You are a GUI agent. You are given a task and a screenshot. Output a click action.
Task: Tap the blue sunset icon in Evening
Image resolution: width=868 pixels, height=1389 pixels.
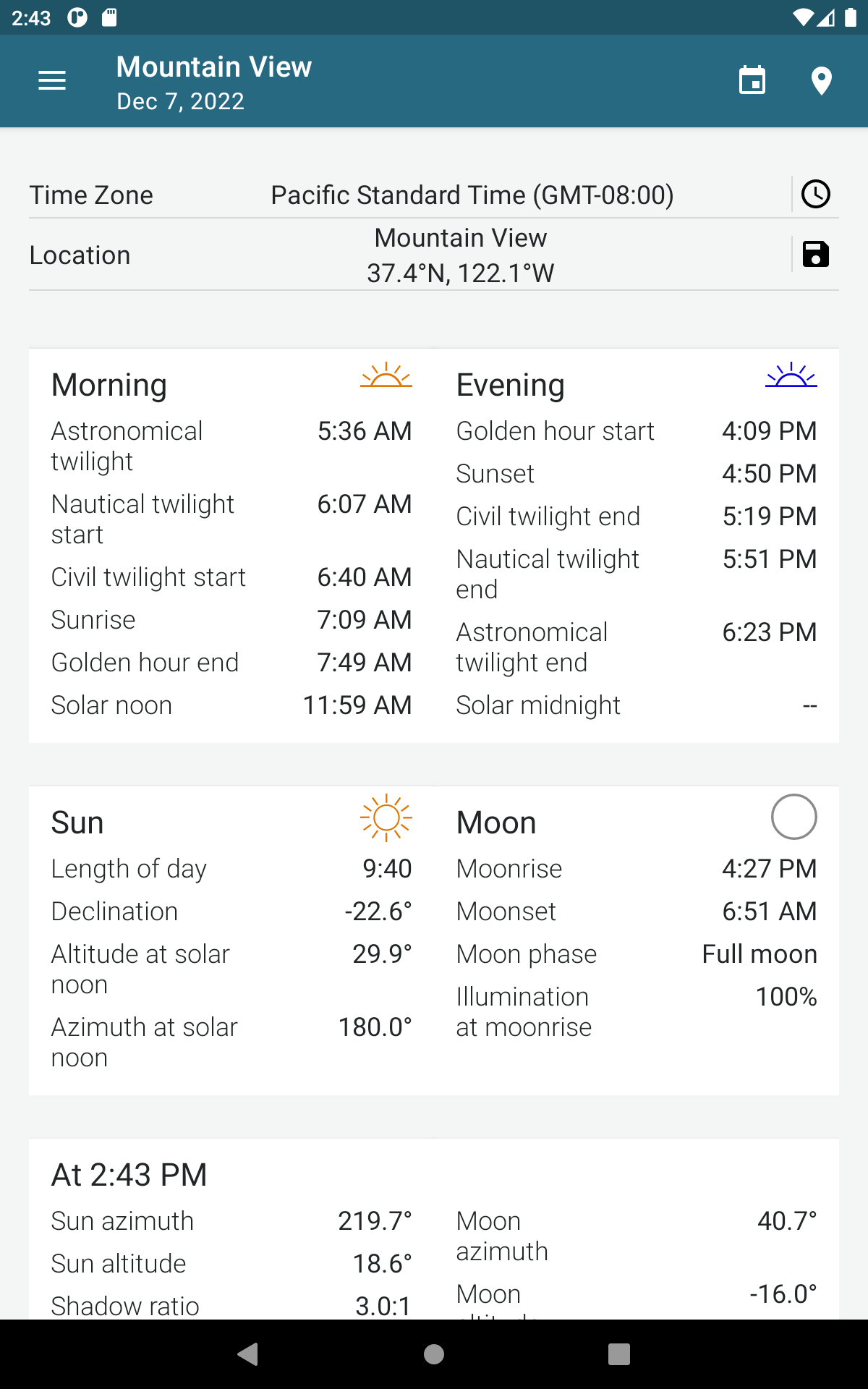click(x=791, y=375)
